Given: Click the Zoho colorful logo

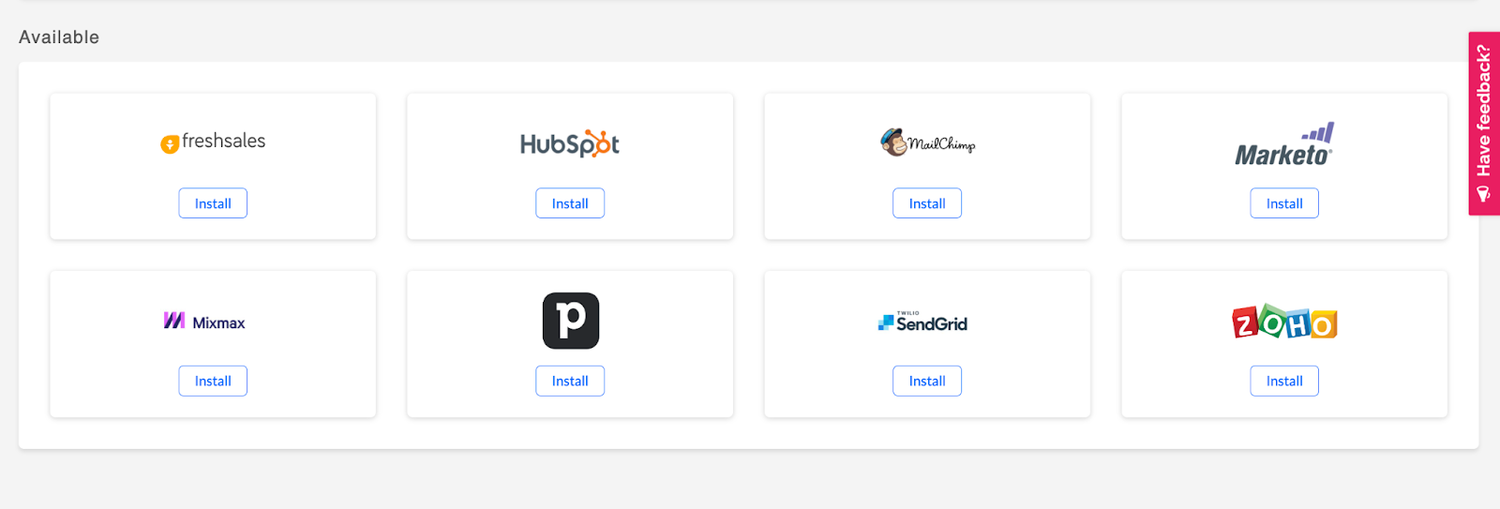Looking at the screenshot, I should point(1284,321).
